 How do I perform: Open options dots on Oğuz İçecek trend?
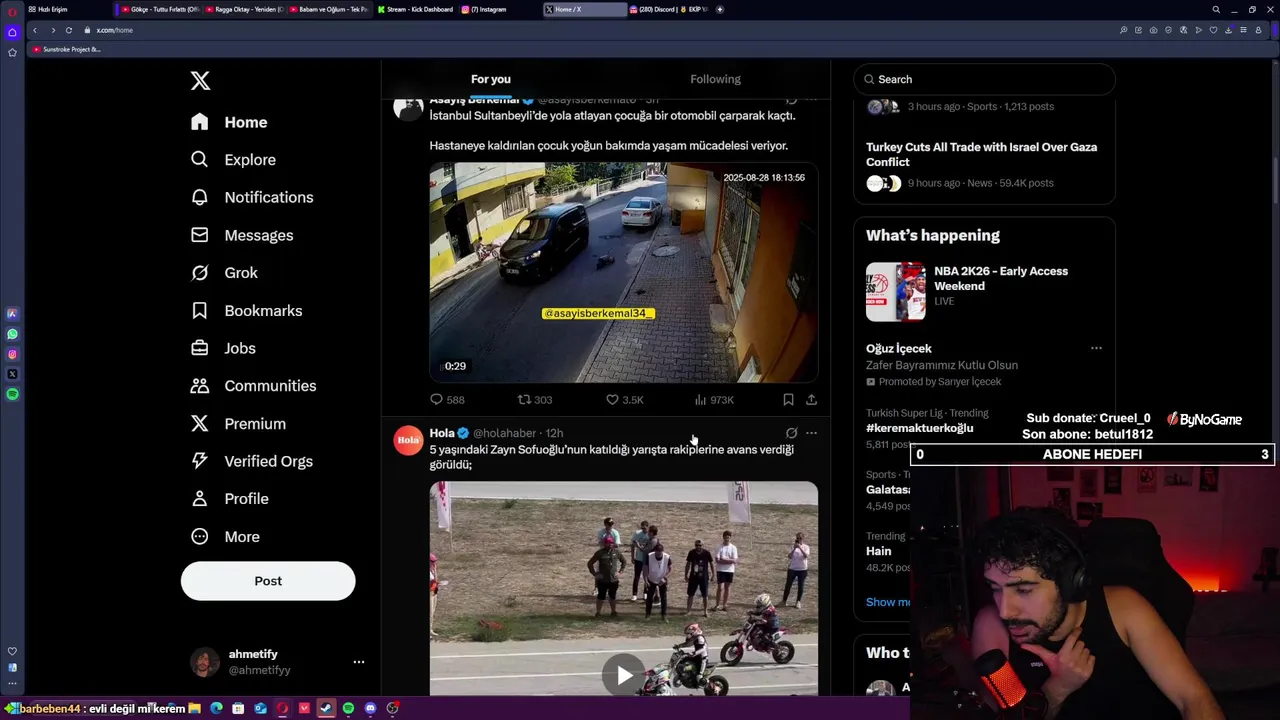[x=1096, y=348]
